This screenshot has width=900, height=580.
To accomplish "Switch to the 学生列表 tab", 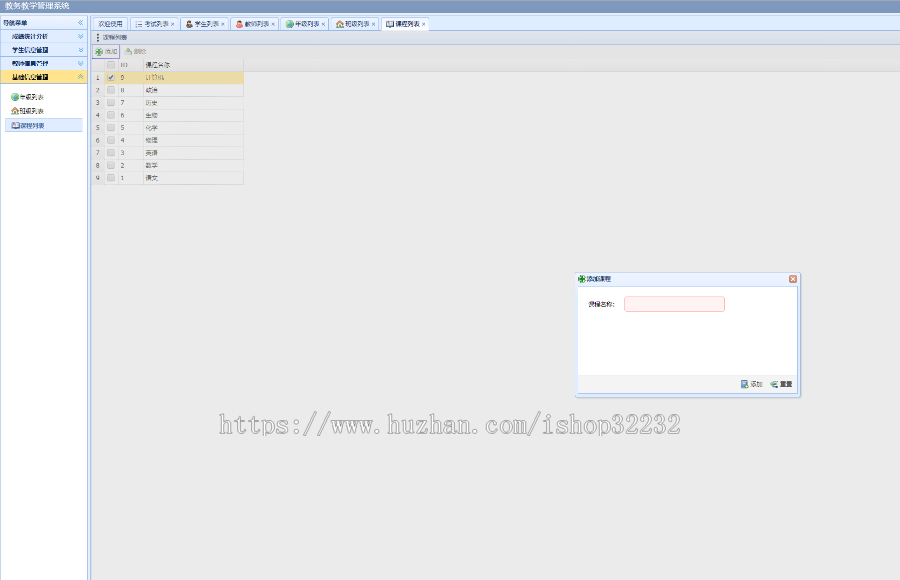I will point(205,24).
